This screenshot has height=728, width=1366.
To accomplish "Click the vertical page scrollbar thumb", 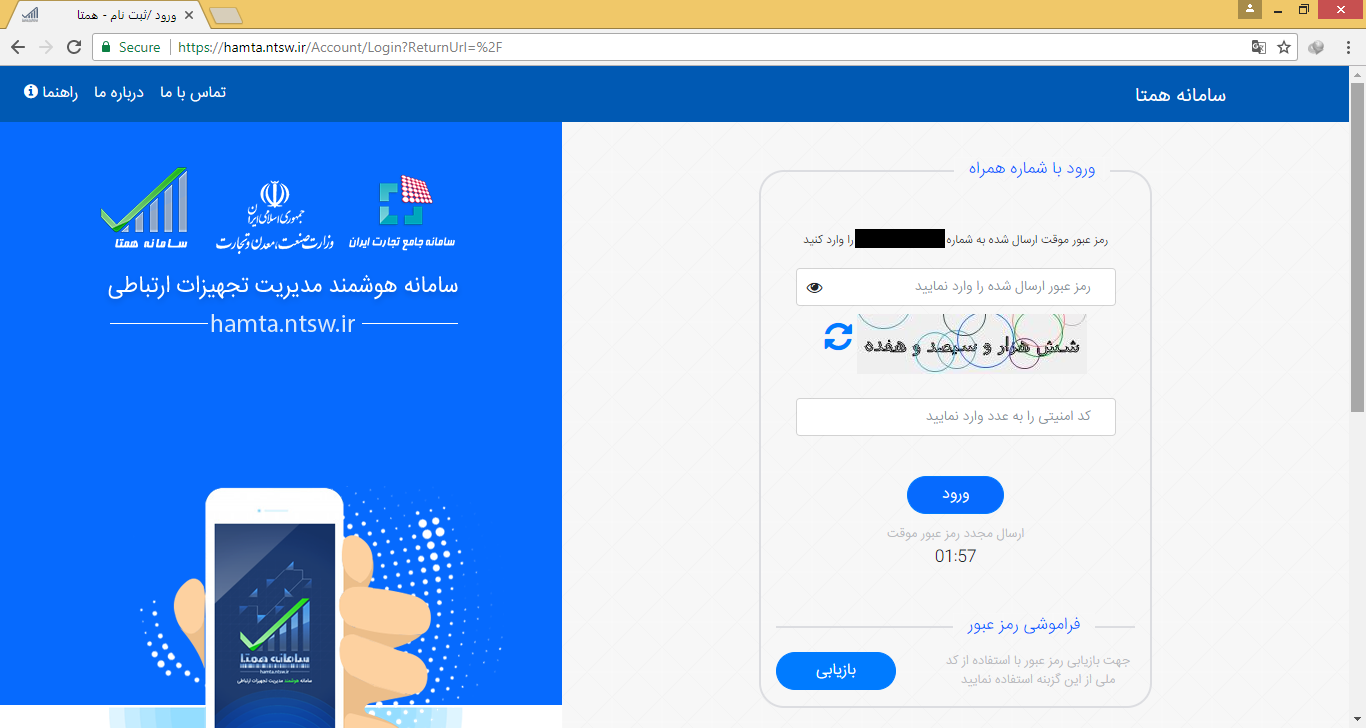I will pos(1357,247).
